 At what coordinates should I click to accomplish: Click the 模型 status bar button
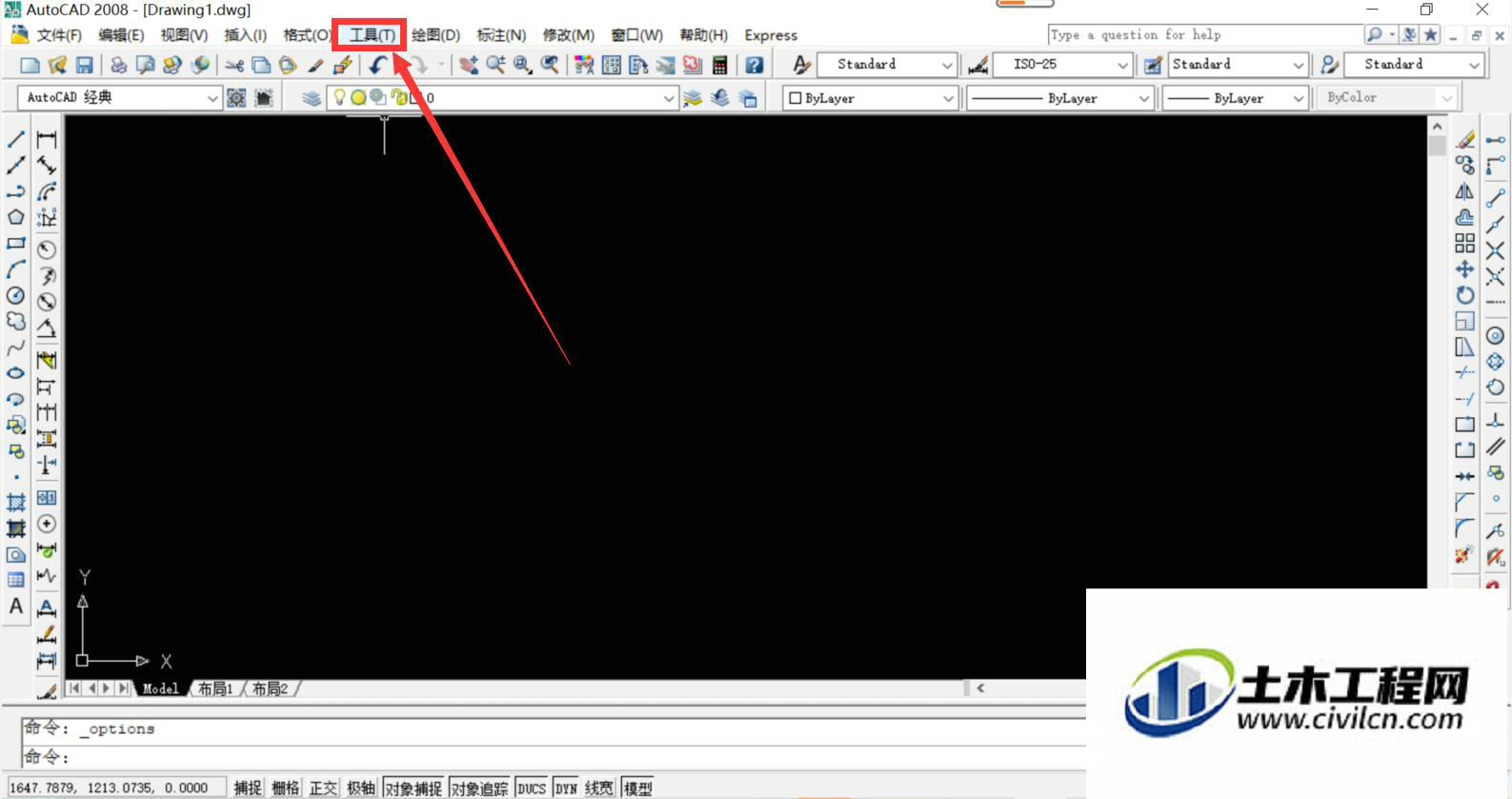point(638,788)
